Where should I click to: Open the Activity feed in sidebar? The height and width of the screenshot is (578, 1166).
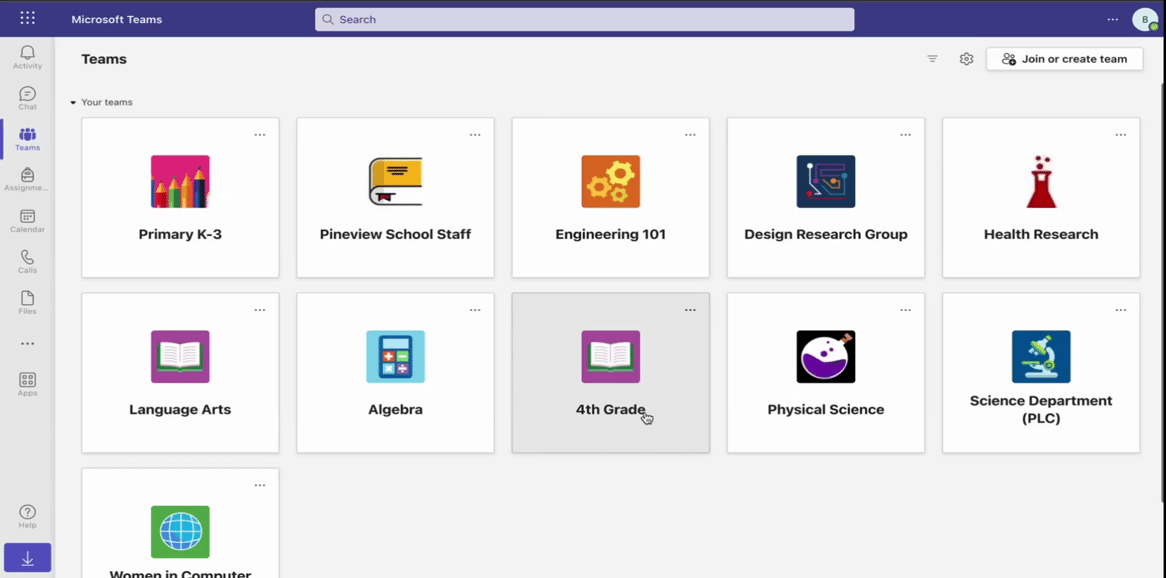pos(27,57)
